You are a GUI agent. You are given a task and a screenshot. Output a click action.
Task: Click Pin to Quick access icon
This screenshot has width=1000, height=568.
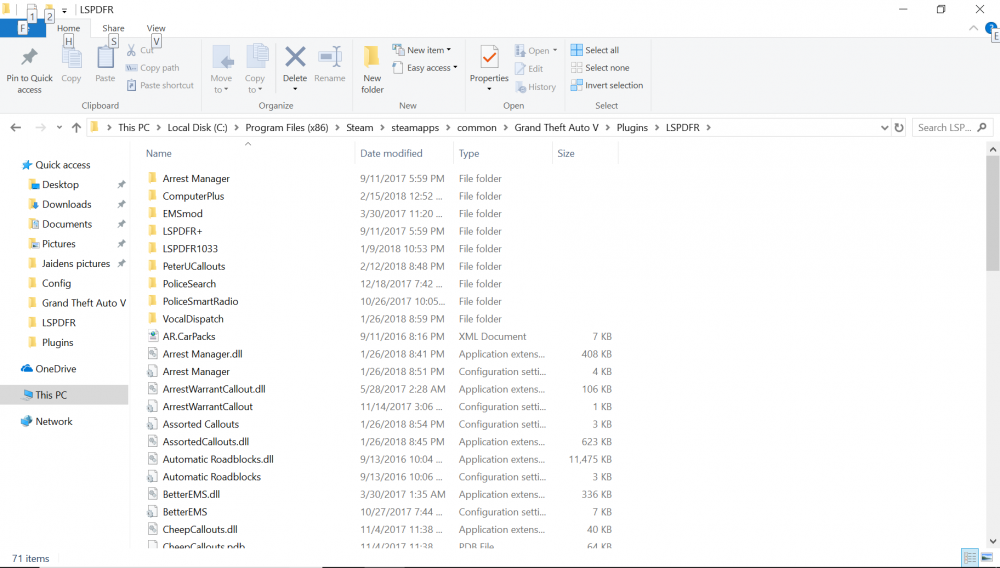click(x=29, y=57)
